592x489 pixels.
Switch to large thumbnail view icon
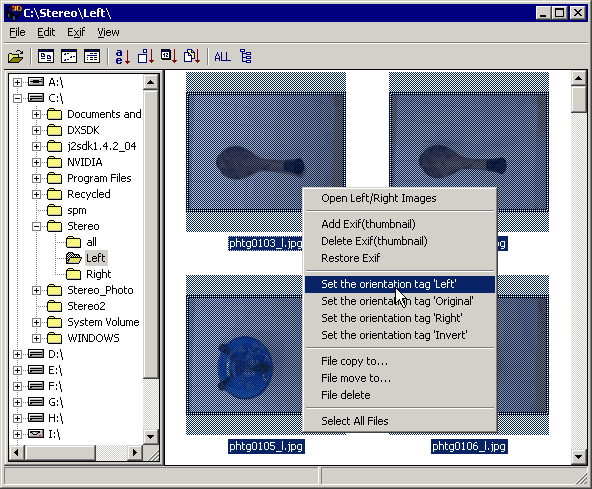(x=46, y=57)
